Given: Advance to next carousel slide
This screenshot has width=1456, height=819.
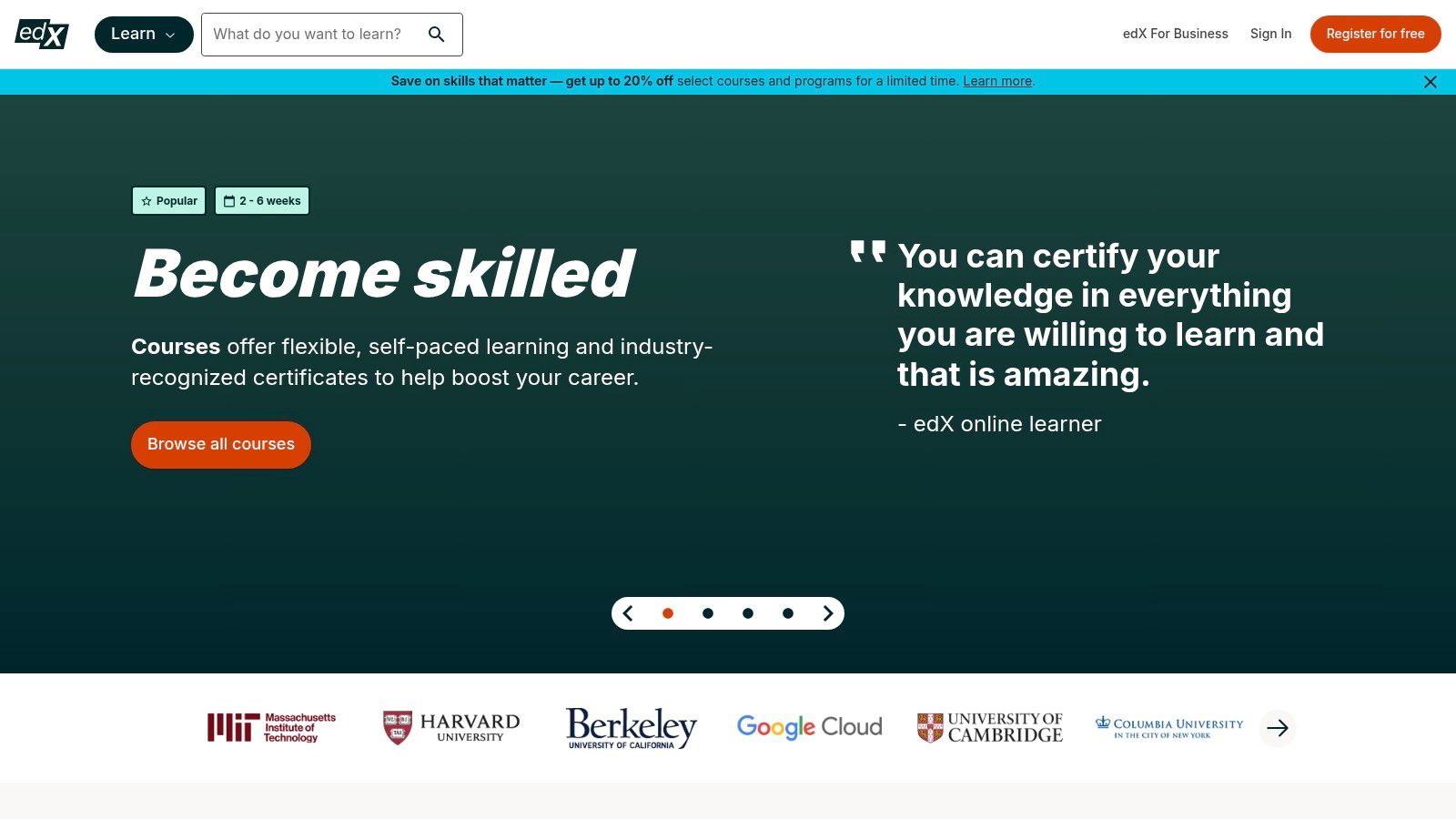Looking at the screenshot, I should click(x=828, y=613).
